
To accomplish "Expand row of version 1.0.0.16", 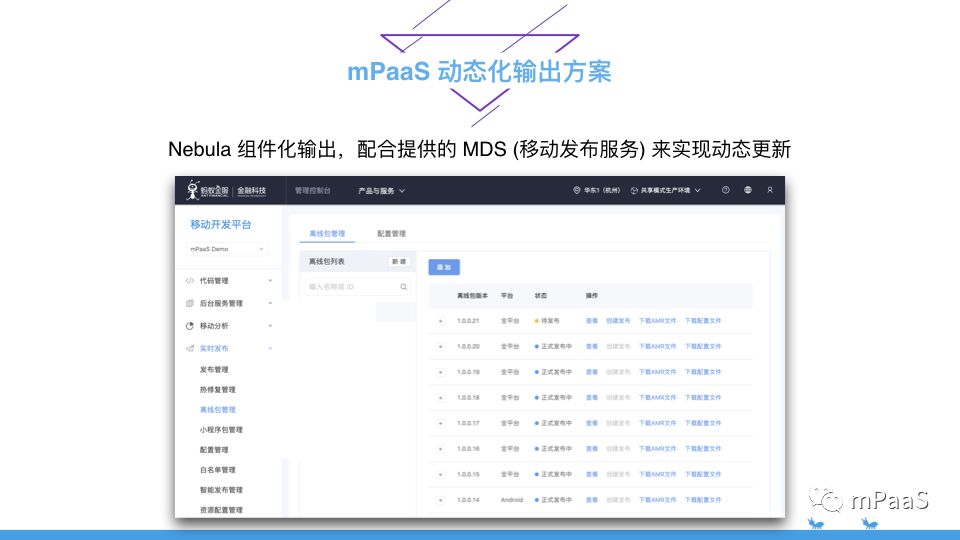I will 440,449.
